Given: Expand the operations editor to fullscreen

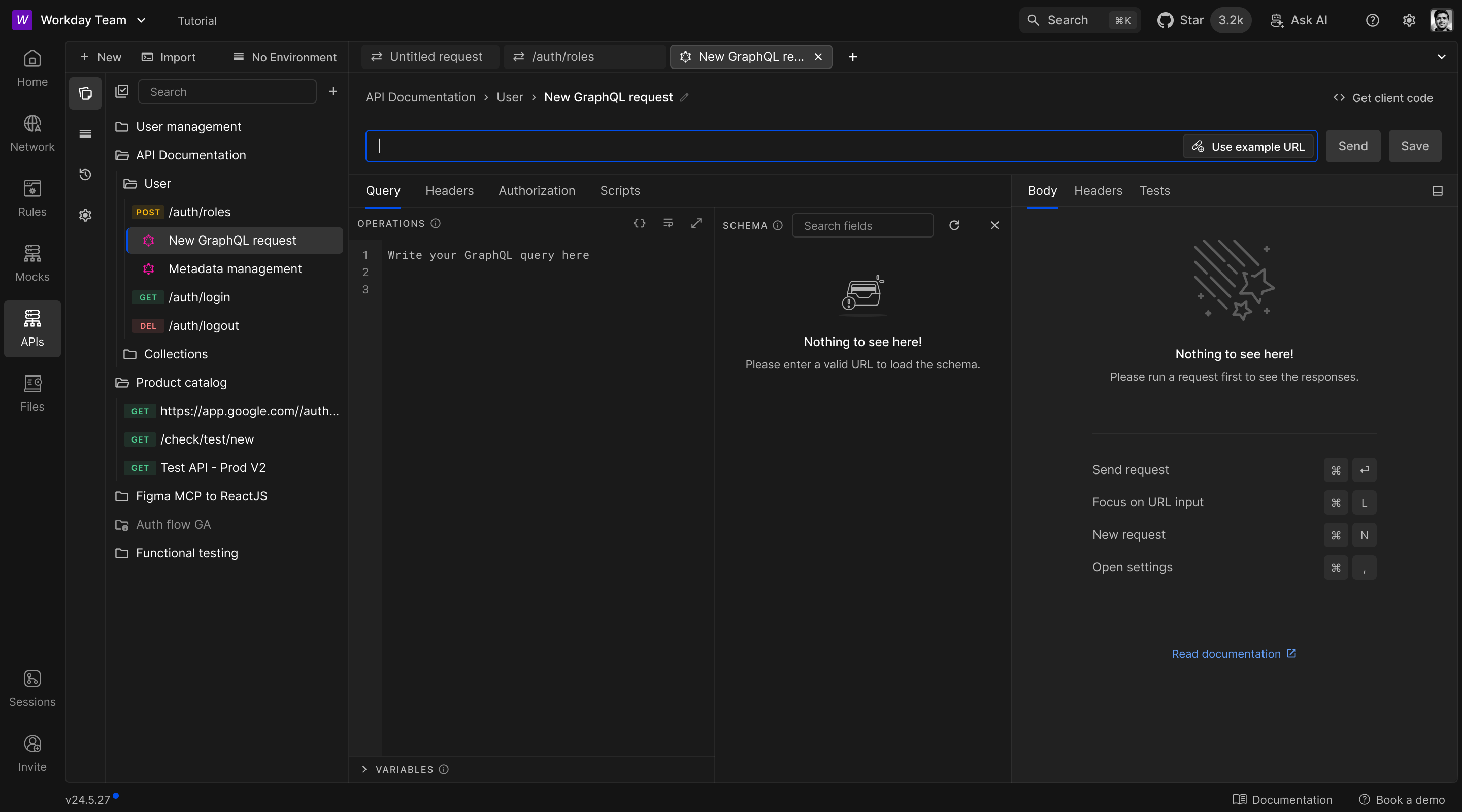Looking at the screenshot, I should pyautogui.click(x=696, y=224).
